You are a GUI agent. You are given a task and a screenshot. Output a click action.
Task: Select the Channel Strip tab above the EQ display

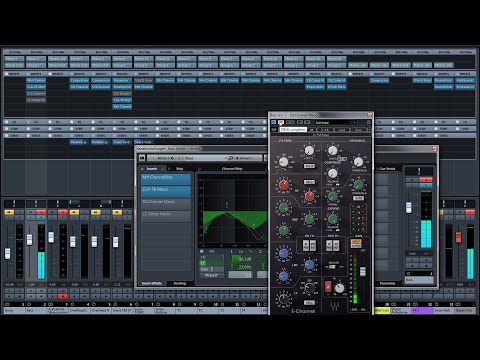coord(232,169)
